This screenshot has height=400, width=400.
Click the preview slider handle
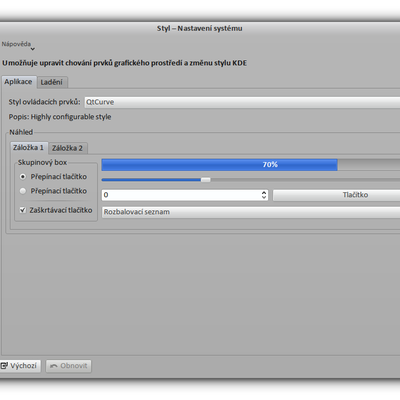206,180
